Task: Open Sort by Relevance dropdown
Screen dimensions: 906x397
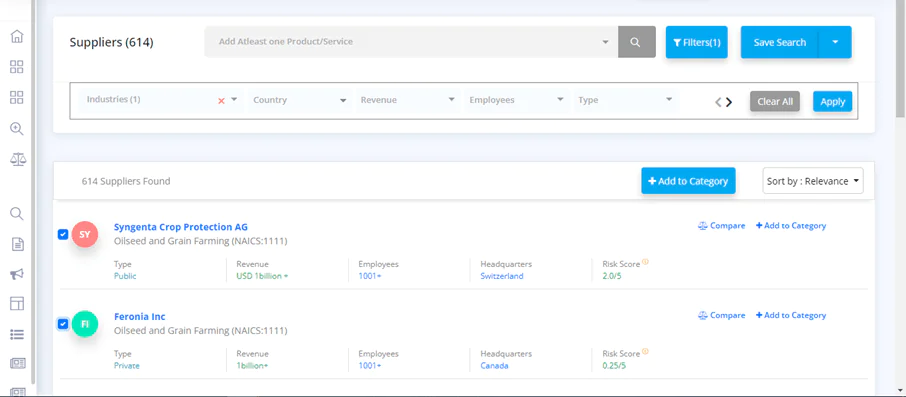Action: (x=813, y=181)
